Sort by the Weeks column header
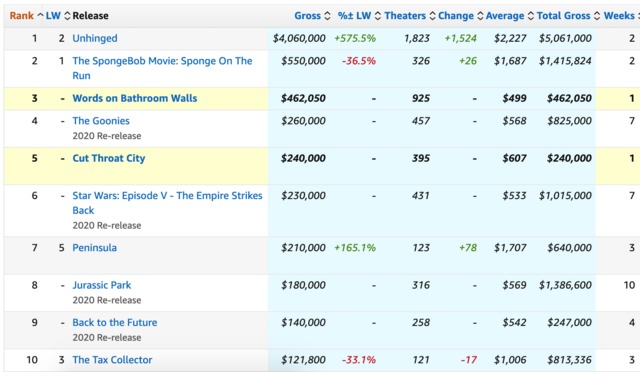 pos(619,16)
